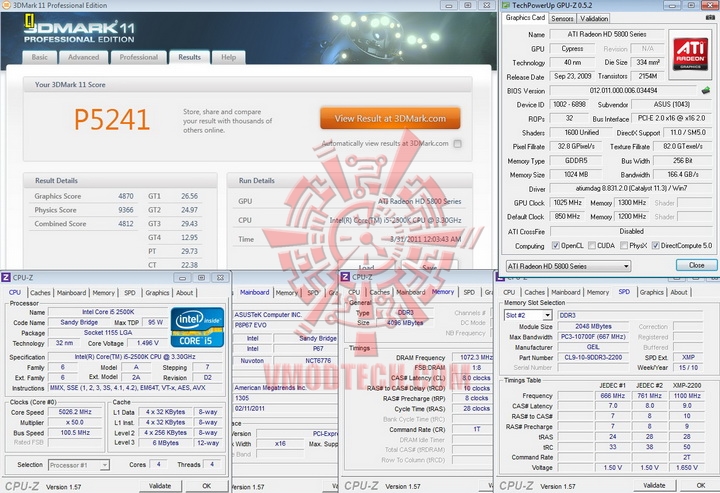Screen dimensions: 720x493
Task: Click Validate in CPU-Z SPD window
Action: click(654, 485)
